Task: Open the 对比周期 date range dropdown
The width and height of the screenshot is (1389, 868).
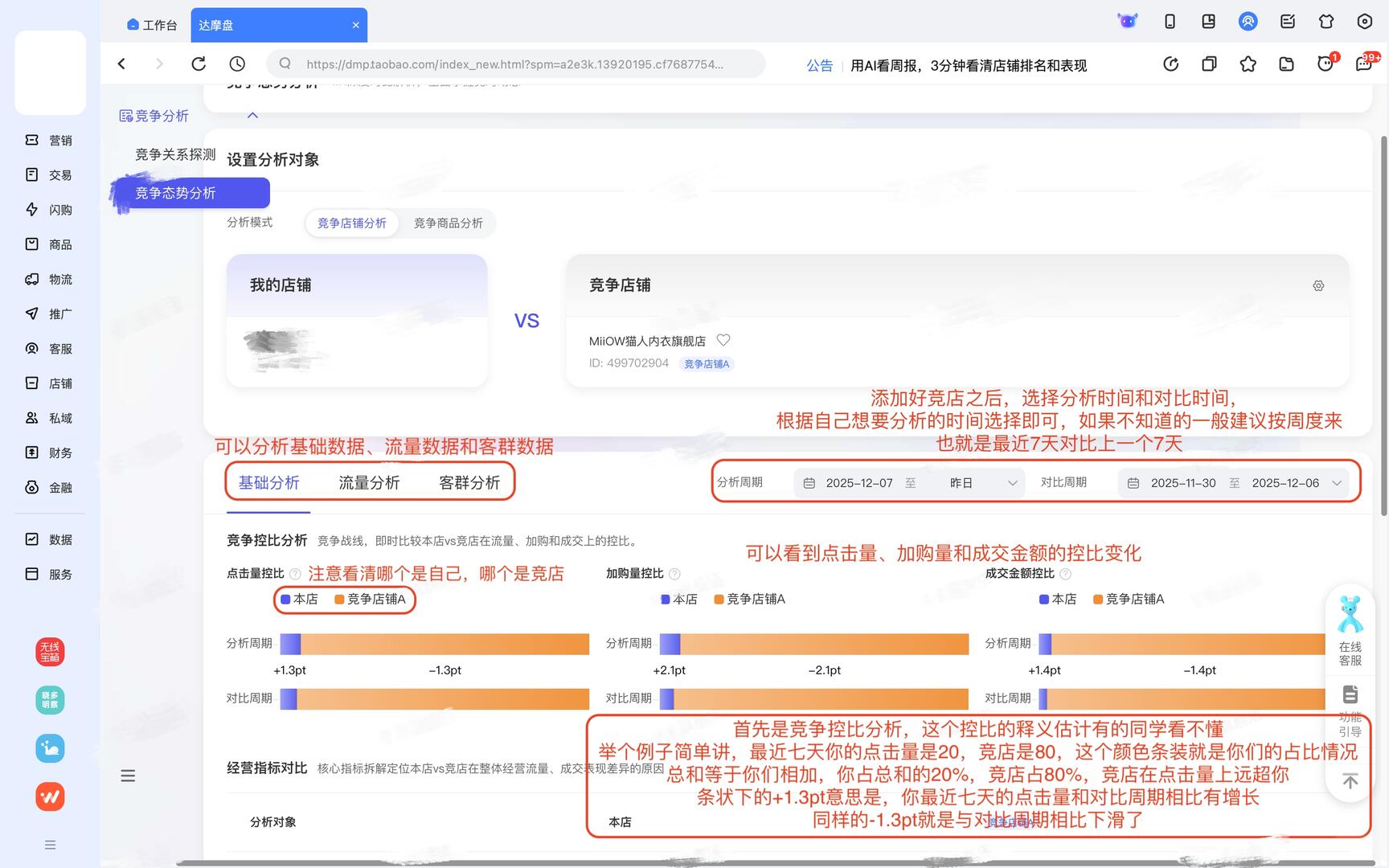Action: 1234,483
